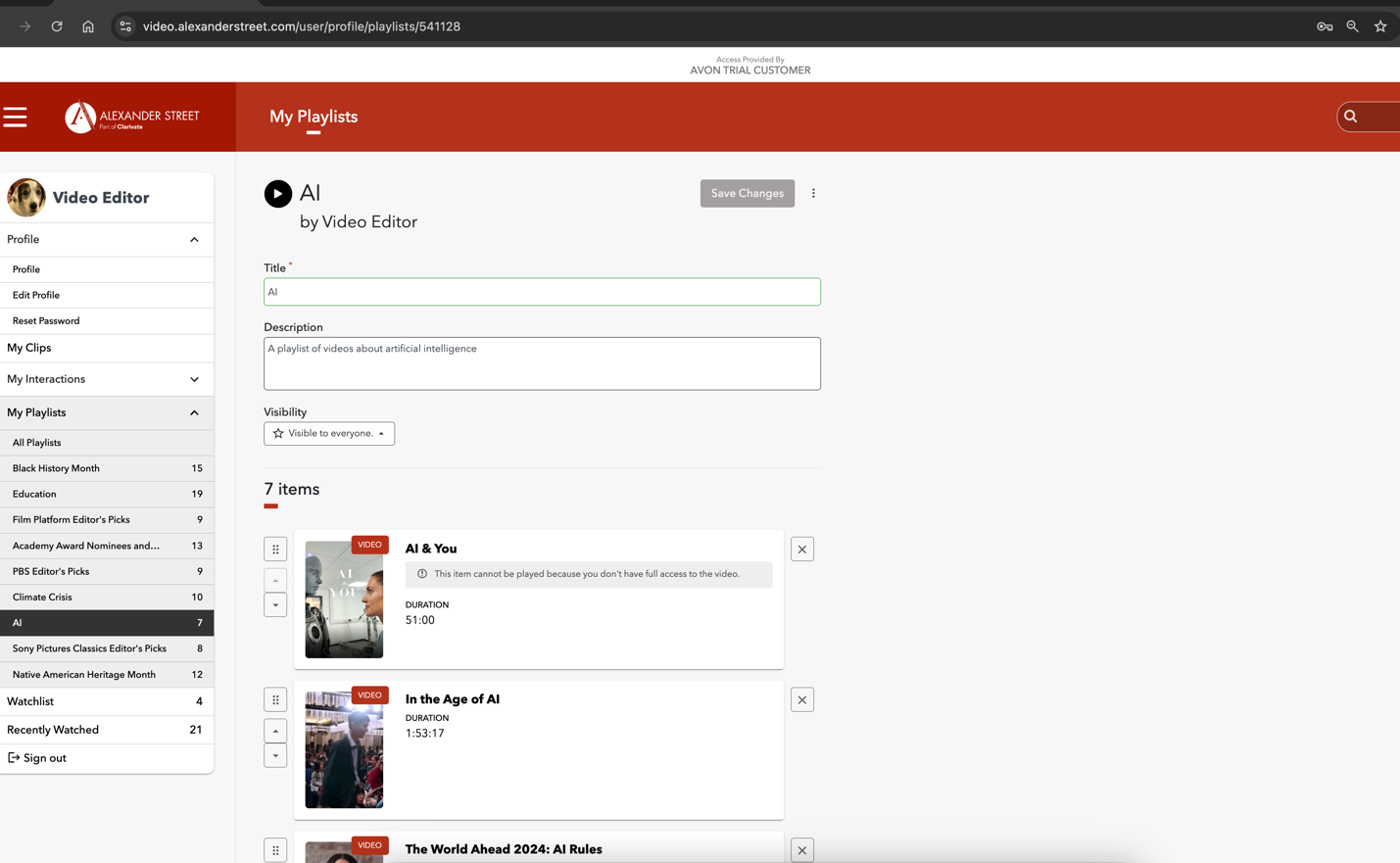This screenshot has height=863, width=1400.
Task: Click into the Title input field
Action: [x=542, y=292]
